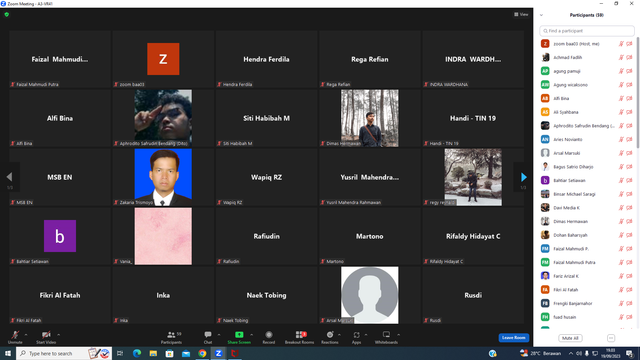Open Microsoft Edge from taskbar

(x=137, y=353)
